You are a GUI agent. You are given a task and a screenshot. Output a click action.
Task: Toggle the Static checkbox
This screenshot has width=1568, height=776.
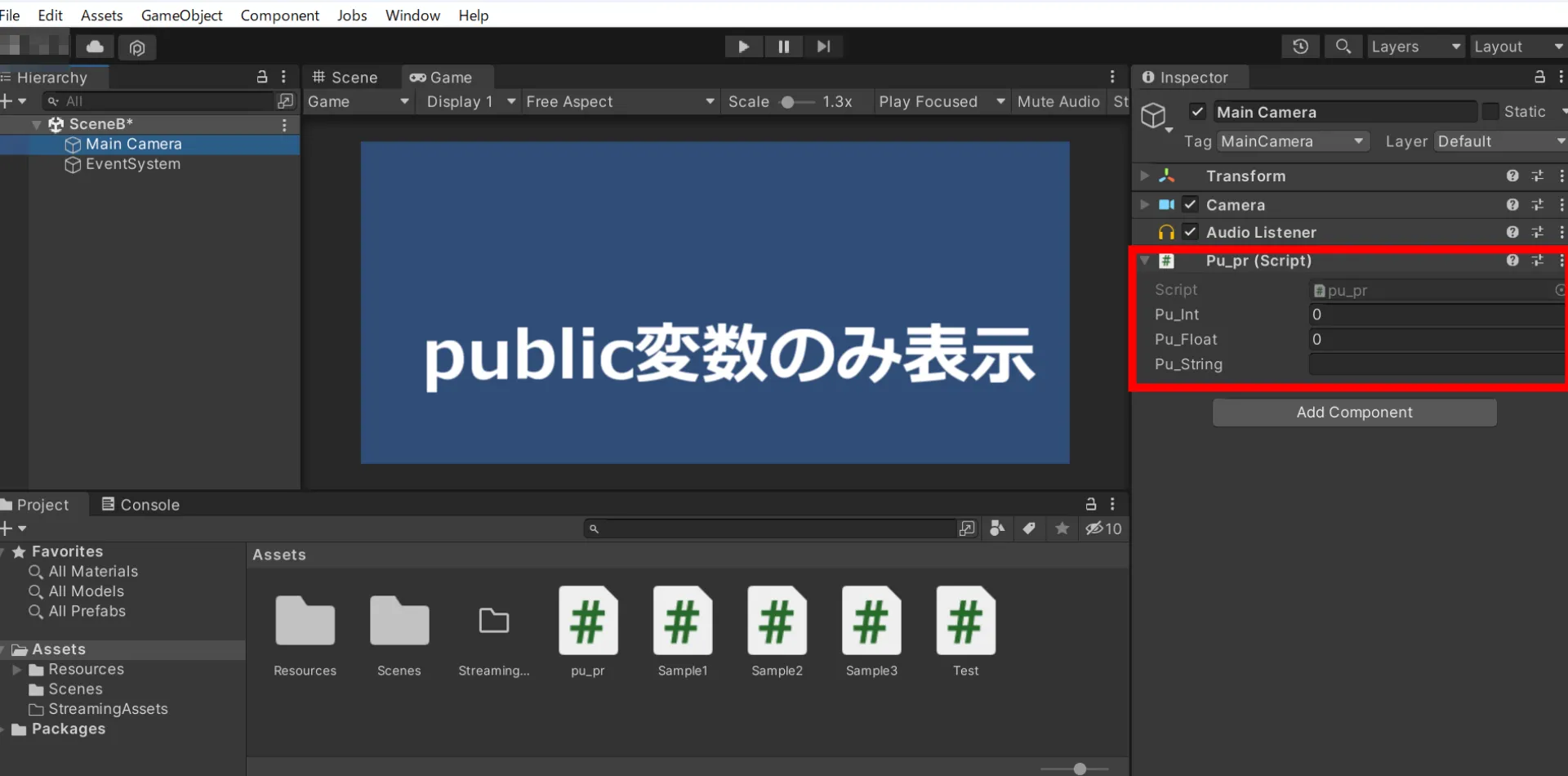pos(1490,111)
